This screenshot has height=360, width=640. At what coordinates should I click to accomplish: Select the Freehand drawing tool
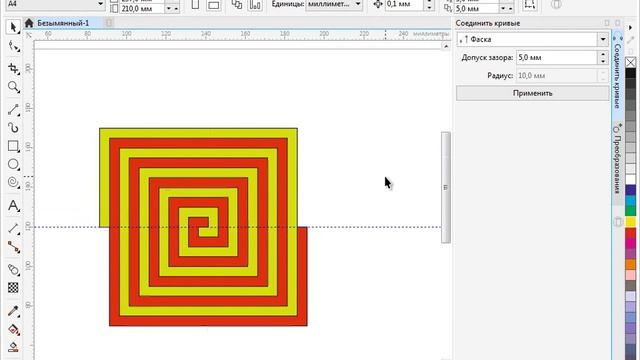13,109
